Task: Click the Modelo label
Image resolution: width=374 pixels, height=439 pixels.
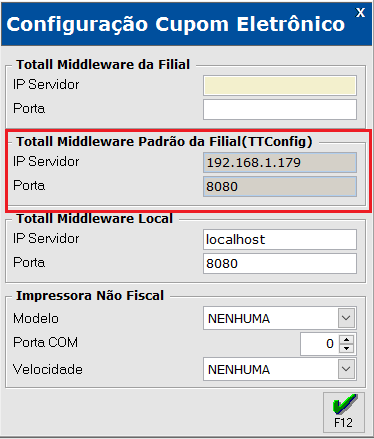Action: point(36,318)
